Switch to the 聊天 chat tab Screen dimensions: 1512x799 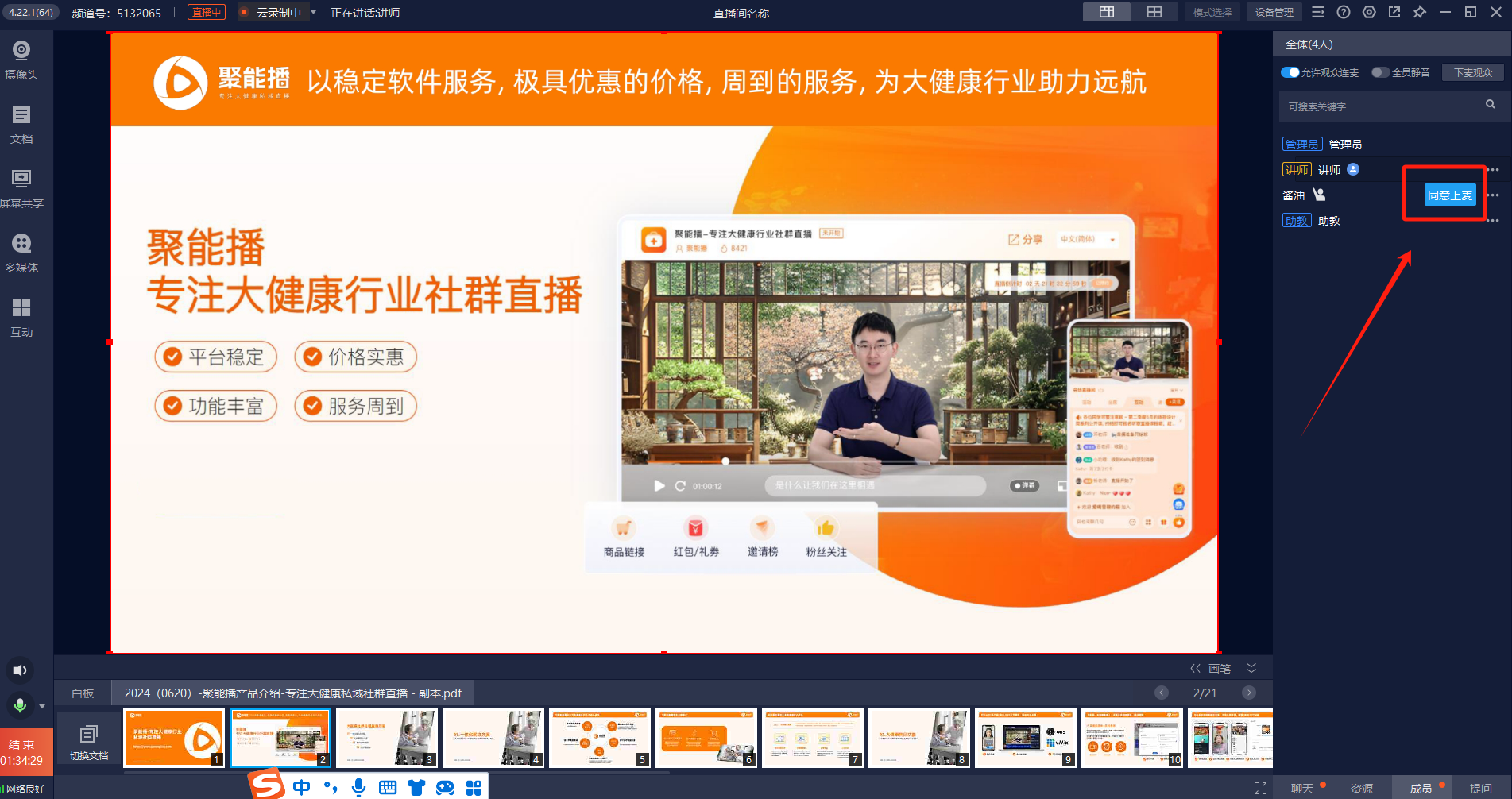(x=1302, y=788)
